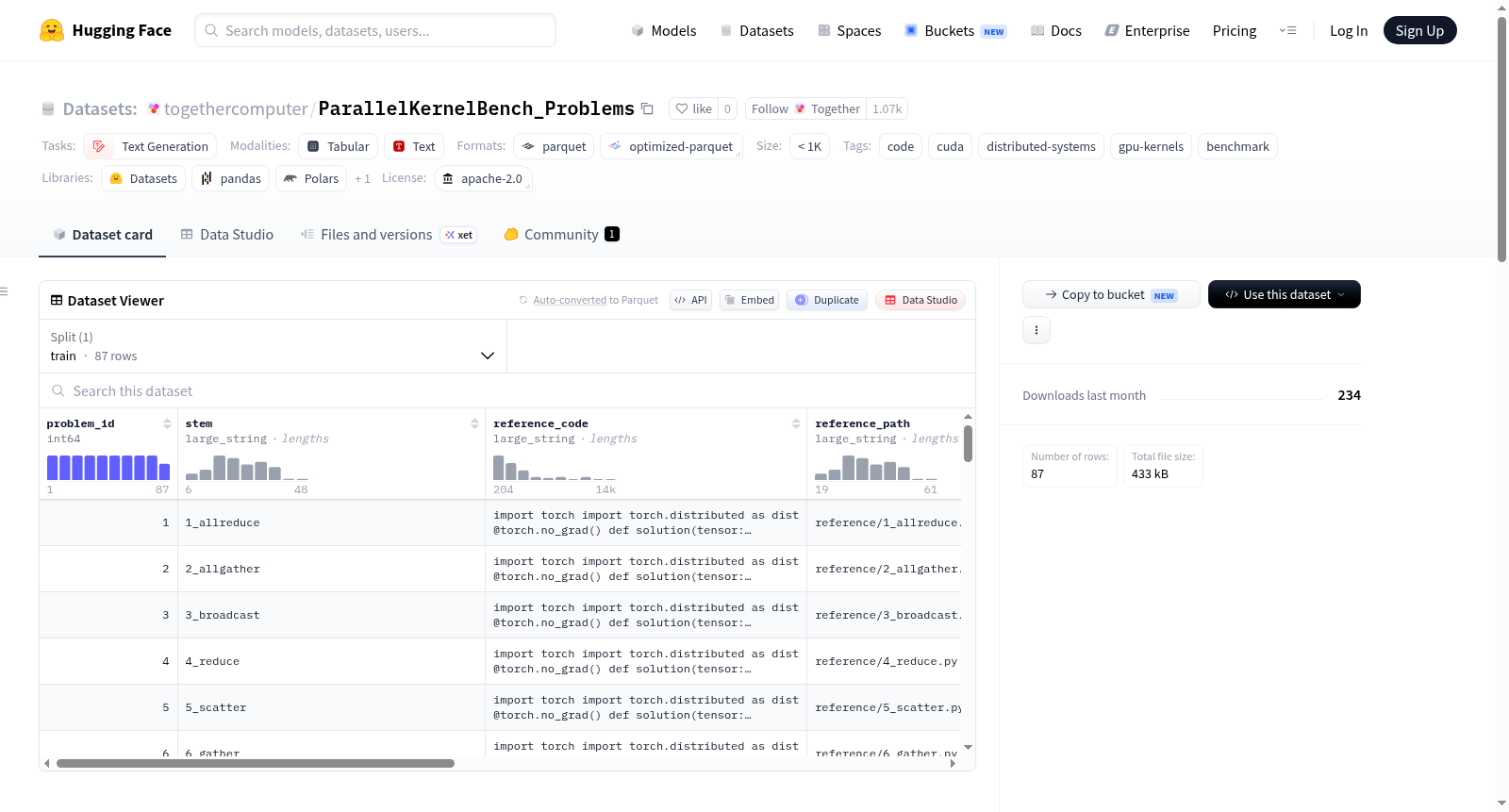Click the problem_id histogram bars
This screenshot has height=812, width=1509.
[108, 468]
